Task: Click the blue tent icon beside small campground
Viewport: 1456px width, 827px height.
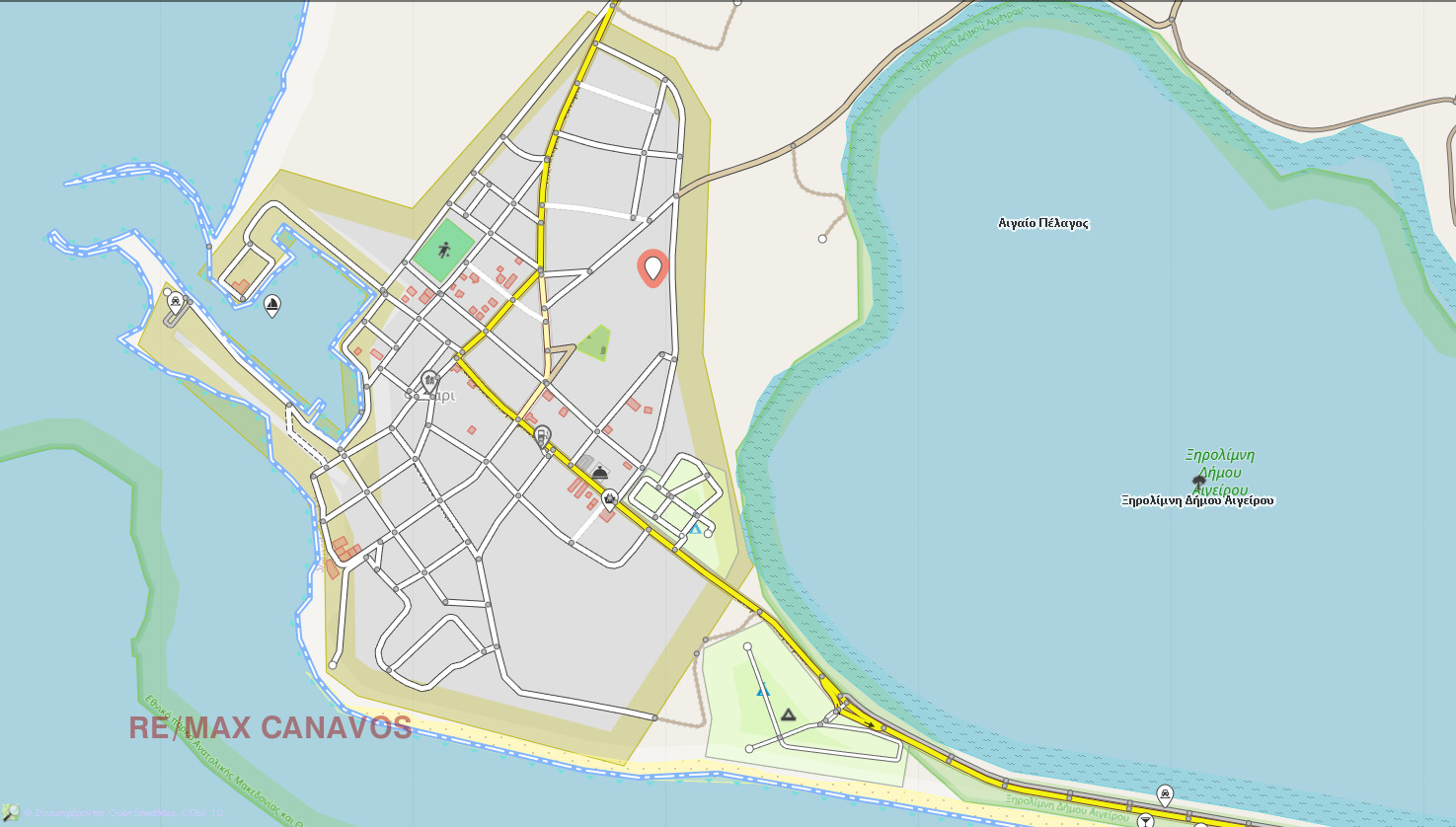Action: point(695,529)
